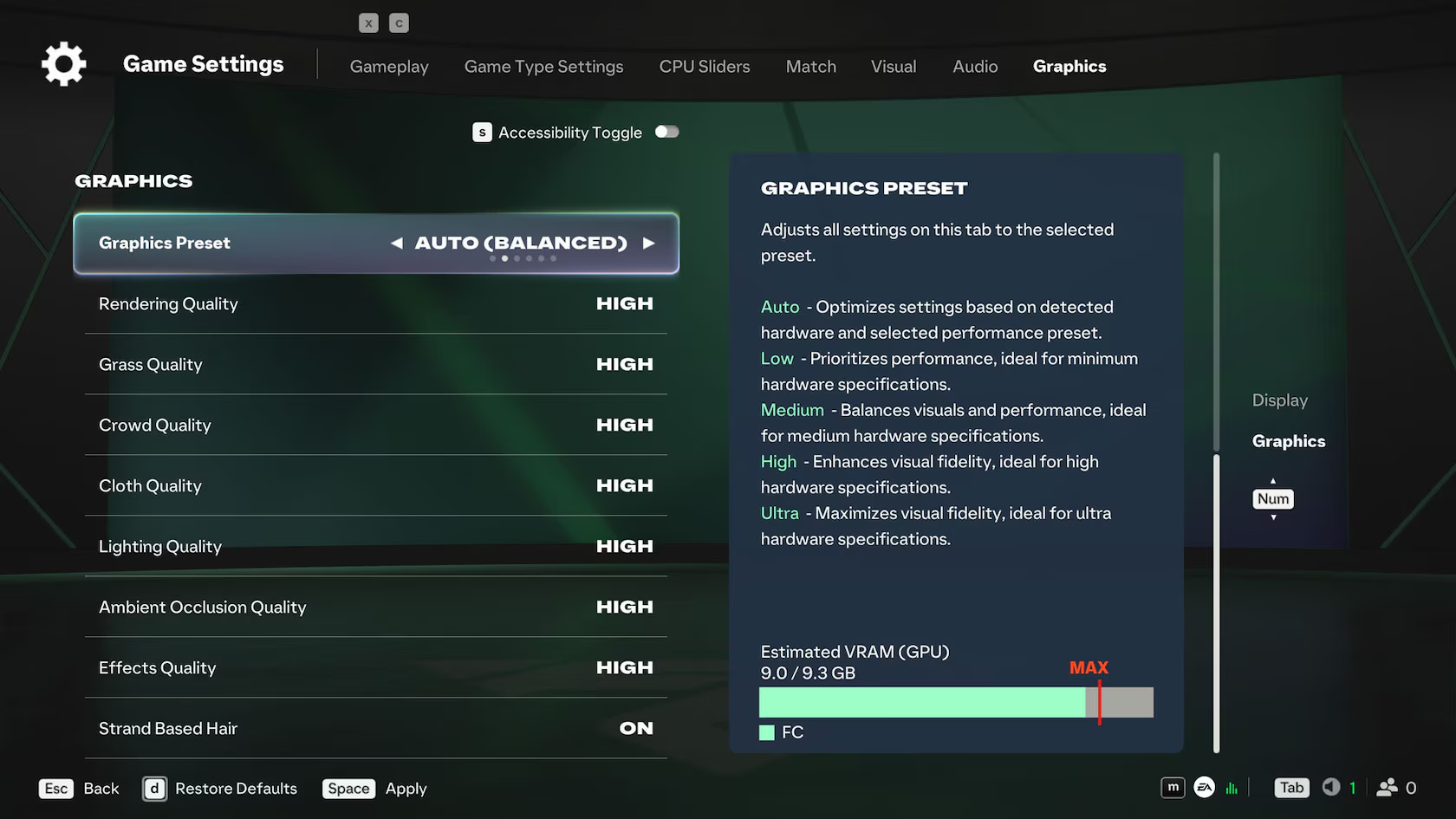
Task: Switch to the CPU Sliders tab
Action: pos(705,67)
